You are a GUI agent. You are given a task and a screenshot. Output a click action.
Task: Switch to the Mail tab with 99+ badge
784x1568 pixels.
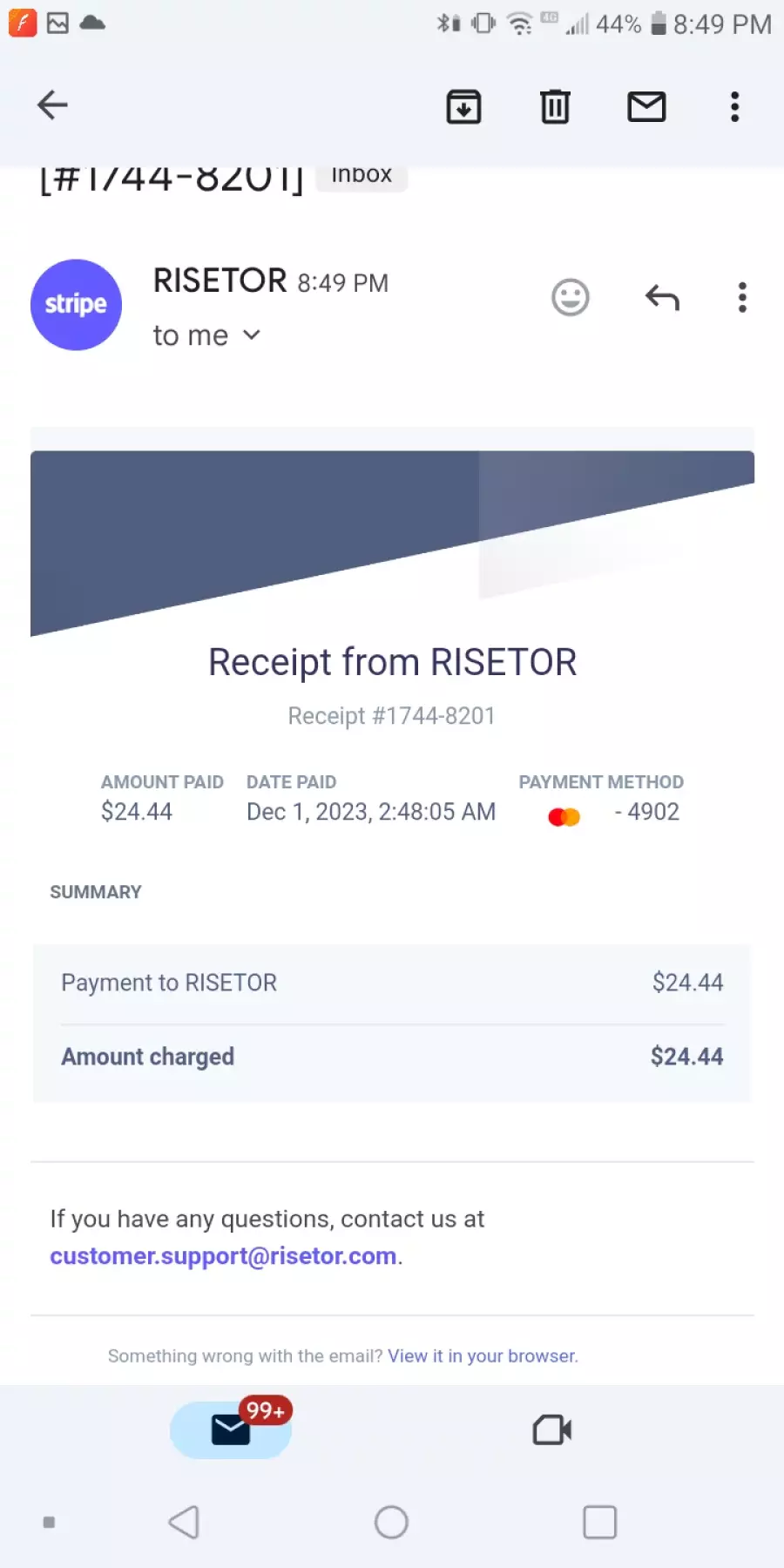(231, 1429)
